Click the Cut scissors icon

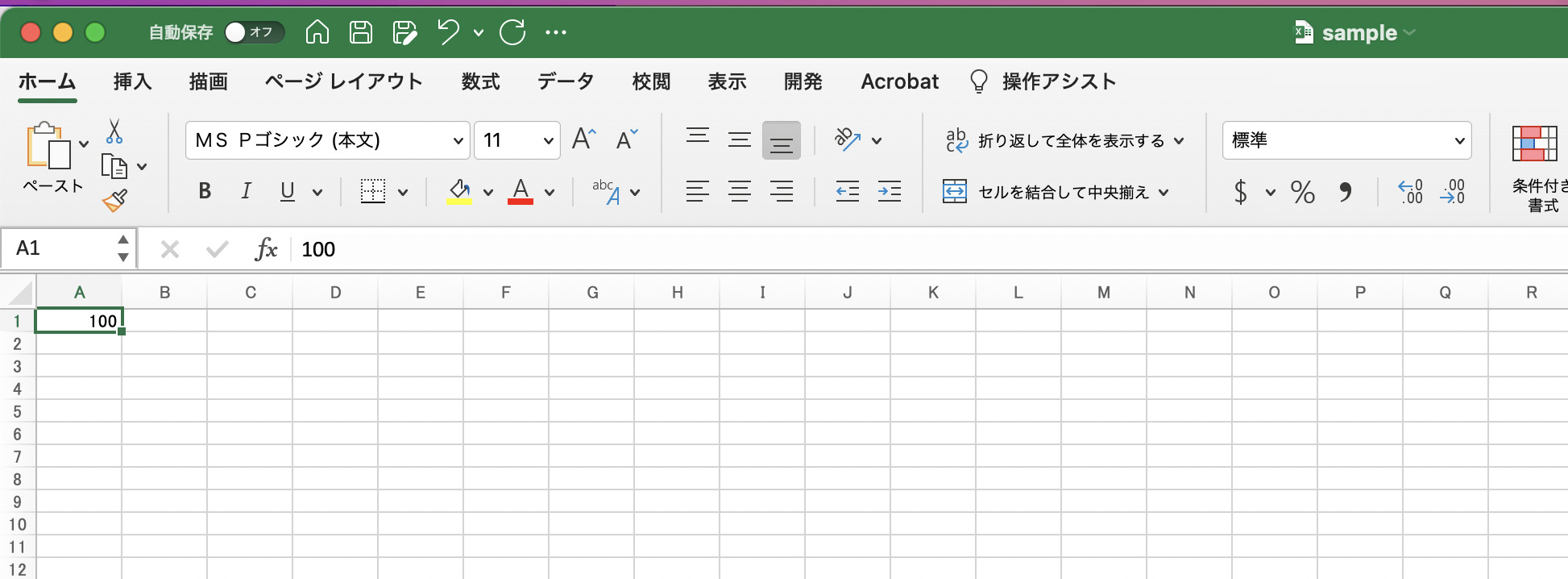tap(114, 131)
